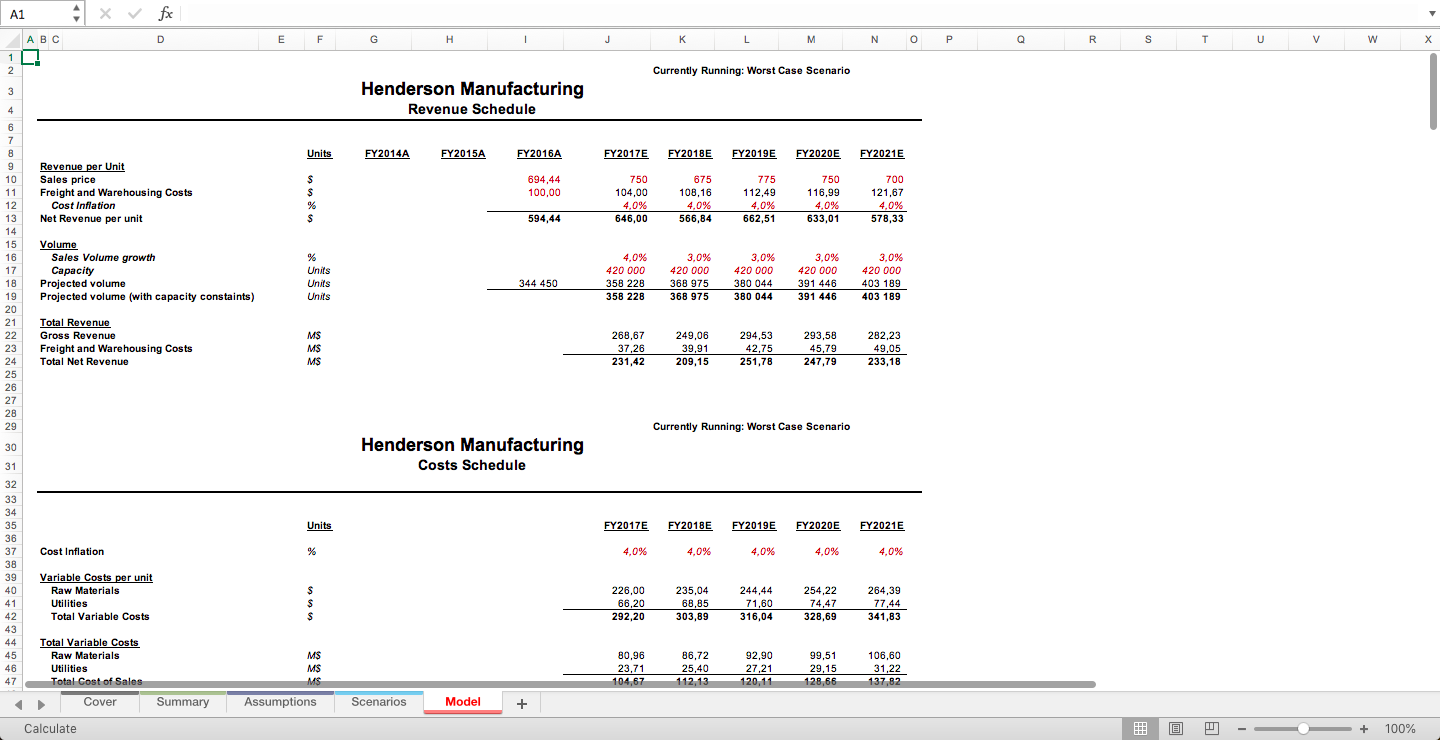Open the Name Box stepper arrows

tap(77, 13)
